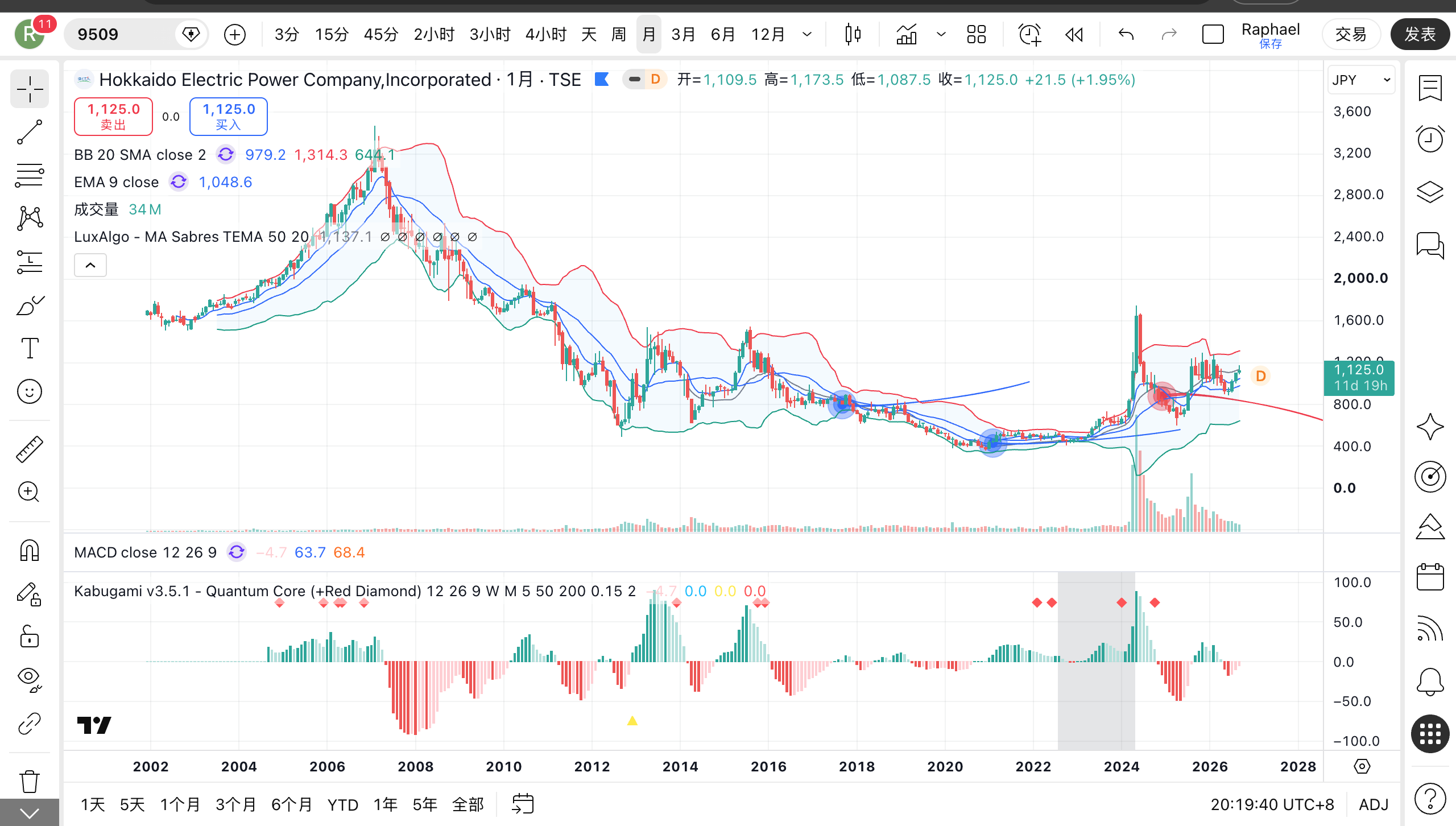Set range to YTD
1456x826 pixels.
(343, 804)
